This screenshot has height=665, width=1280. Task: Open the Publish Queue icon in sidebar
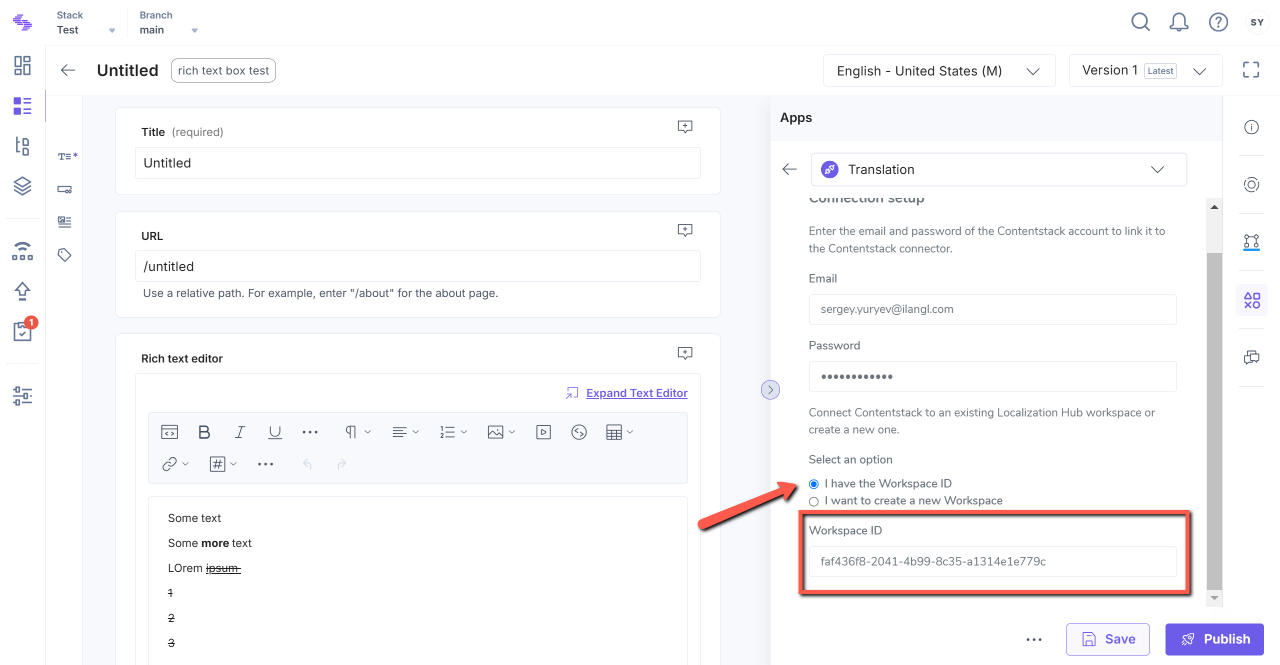click(x=22, y=250)
